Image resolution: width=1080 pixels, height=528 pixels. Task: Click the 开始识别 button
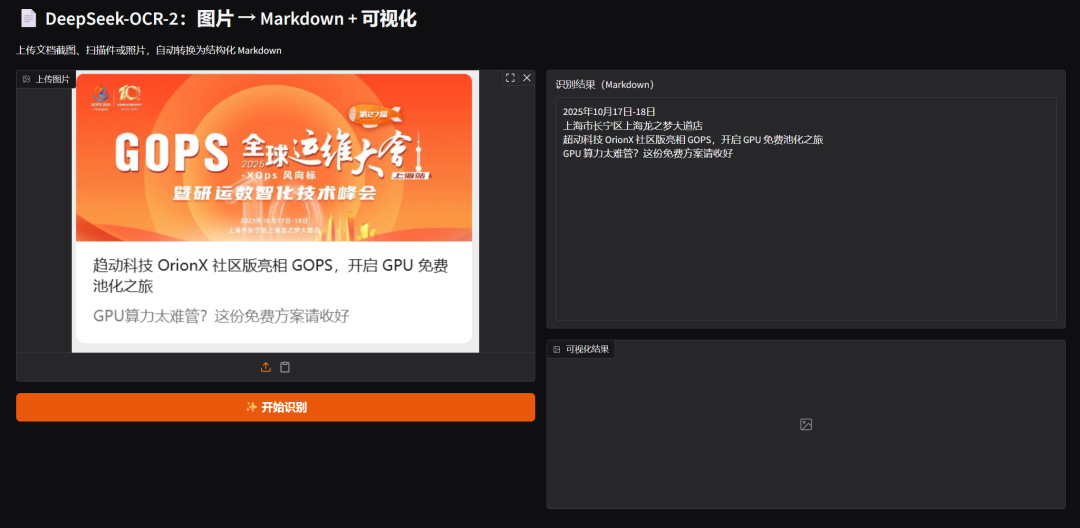click(x=276, y=408)
